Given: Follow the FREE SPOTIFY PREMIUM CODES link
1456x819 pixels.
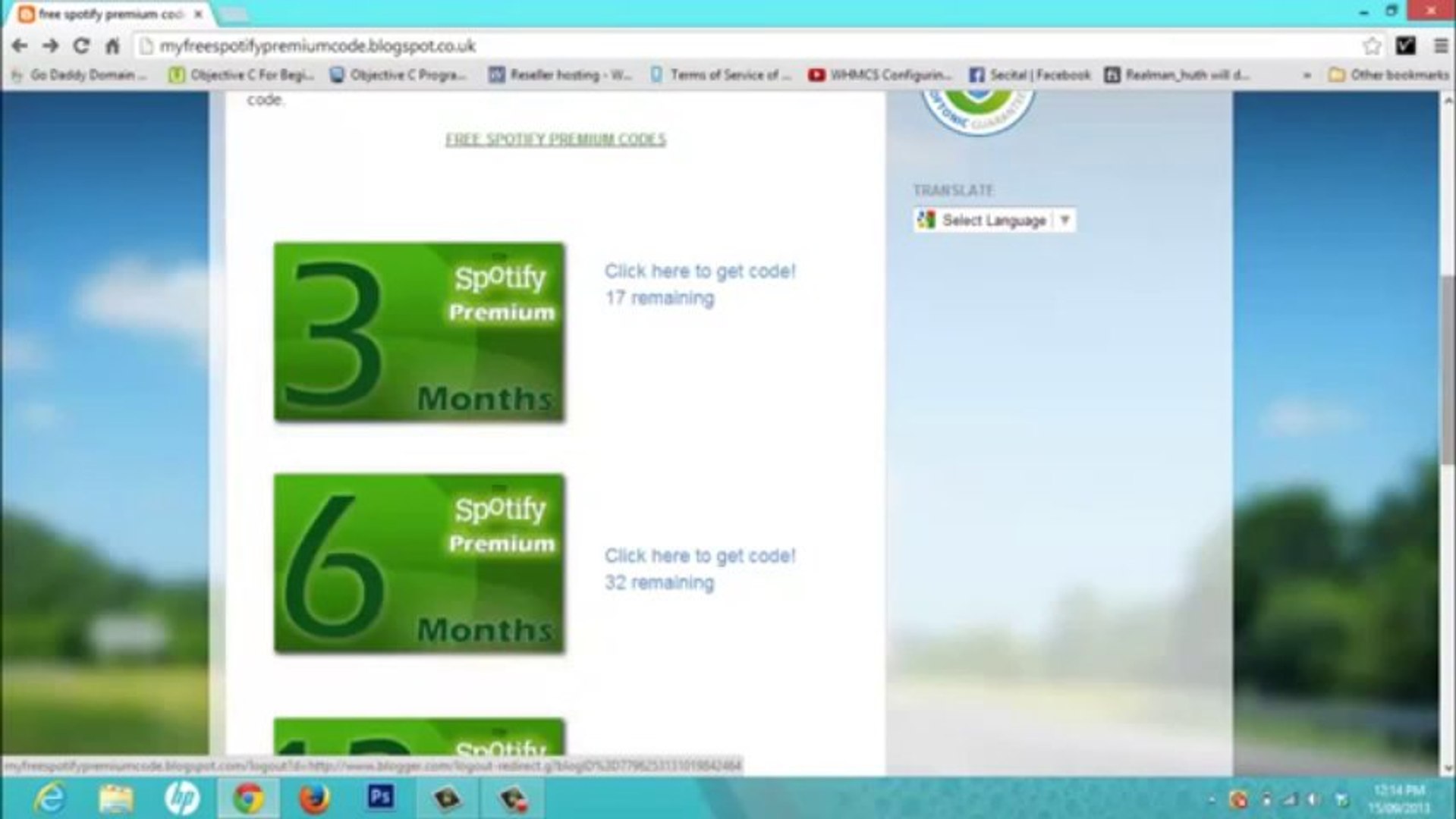Looking at the screenshot, I should tap(555, 140).
